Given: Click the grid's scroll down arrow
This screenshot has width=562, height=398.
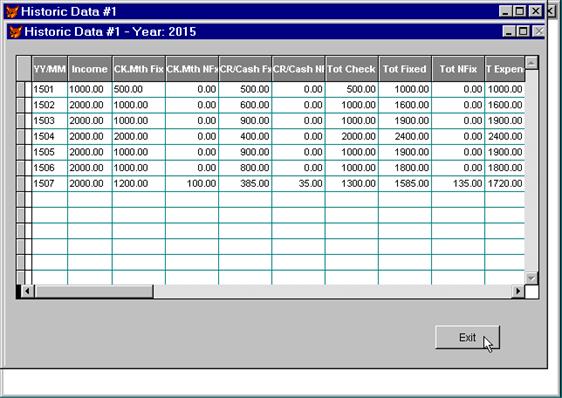Looking at the screenshot, I should tap(531, 278).
